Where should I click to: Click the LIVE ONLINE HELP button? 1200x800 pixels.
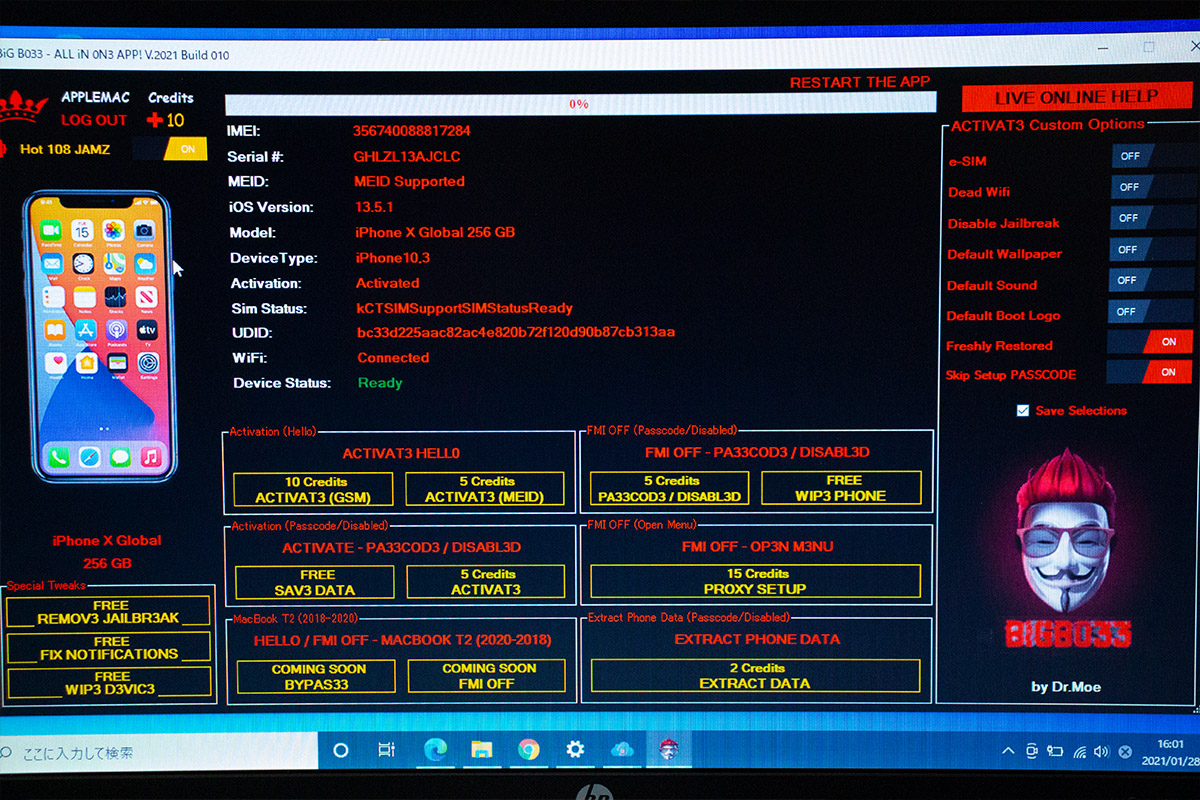(1076, 97)
